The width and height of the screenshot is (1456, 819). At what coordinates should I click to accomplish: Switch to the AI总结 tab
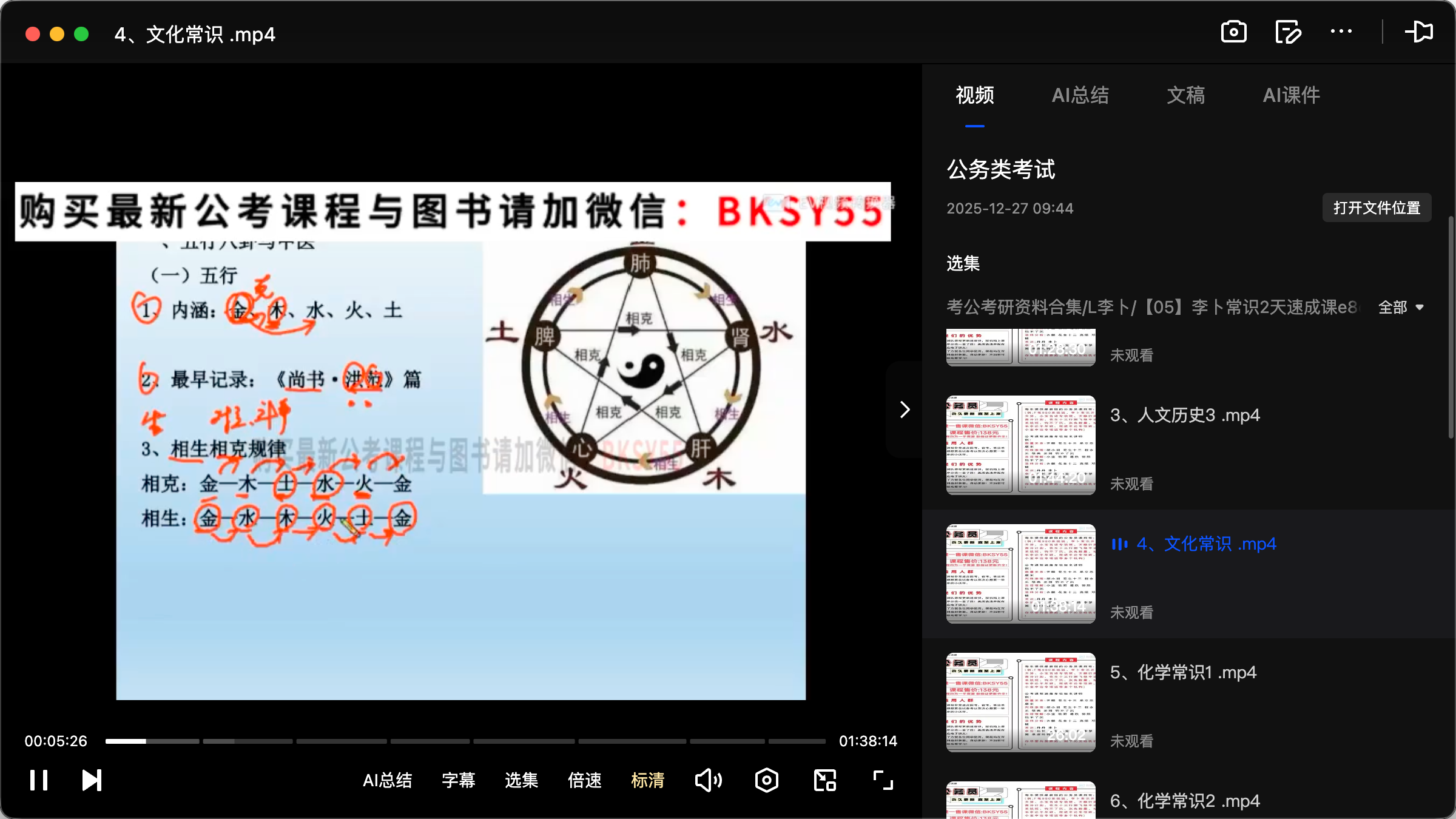tap(1080, 95)
